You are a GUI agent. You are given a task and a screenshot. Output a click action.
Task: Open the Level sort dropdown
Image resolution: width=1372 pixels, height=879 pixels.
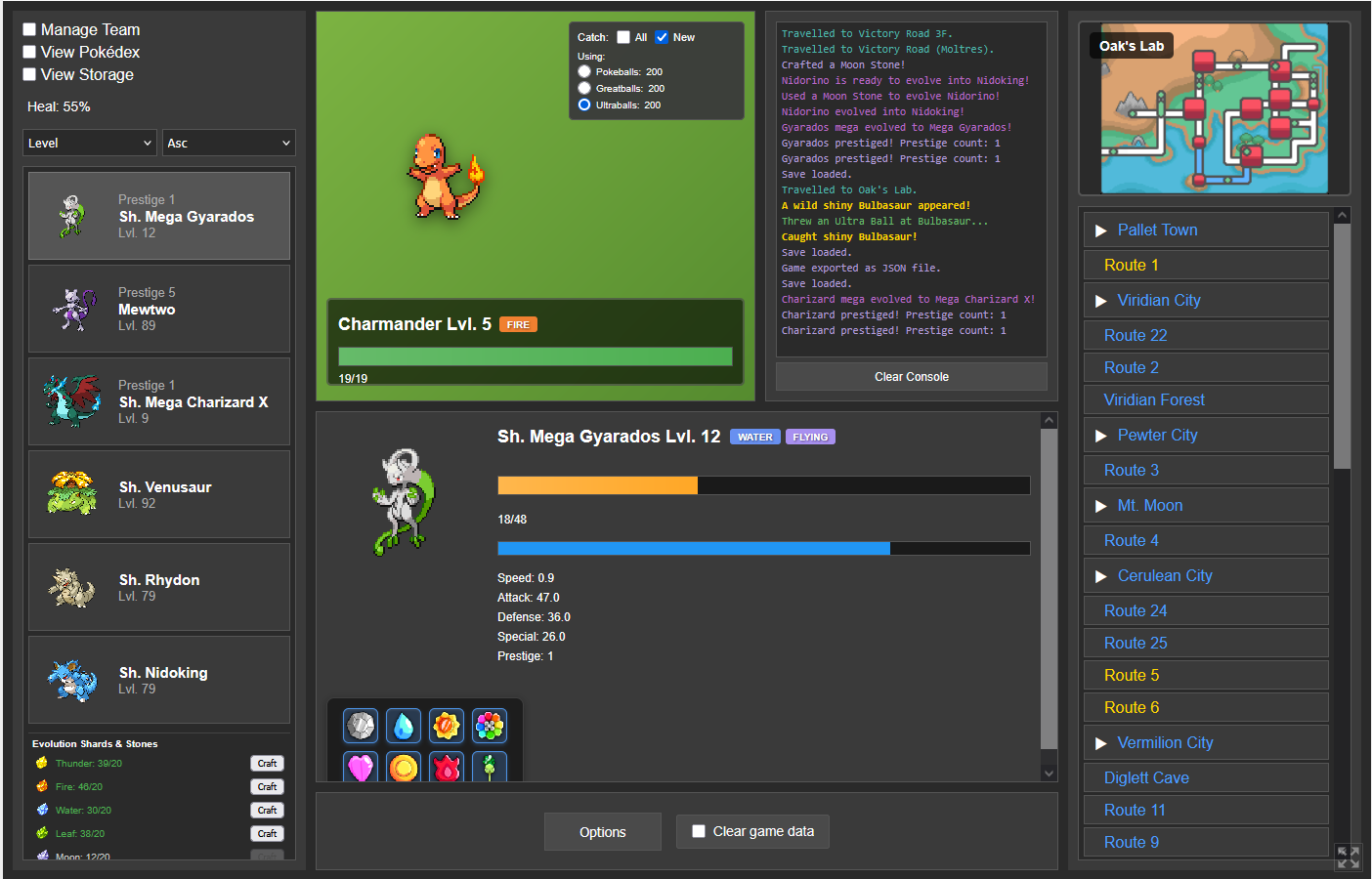click(90, 143)
